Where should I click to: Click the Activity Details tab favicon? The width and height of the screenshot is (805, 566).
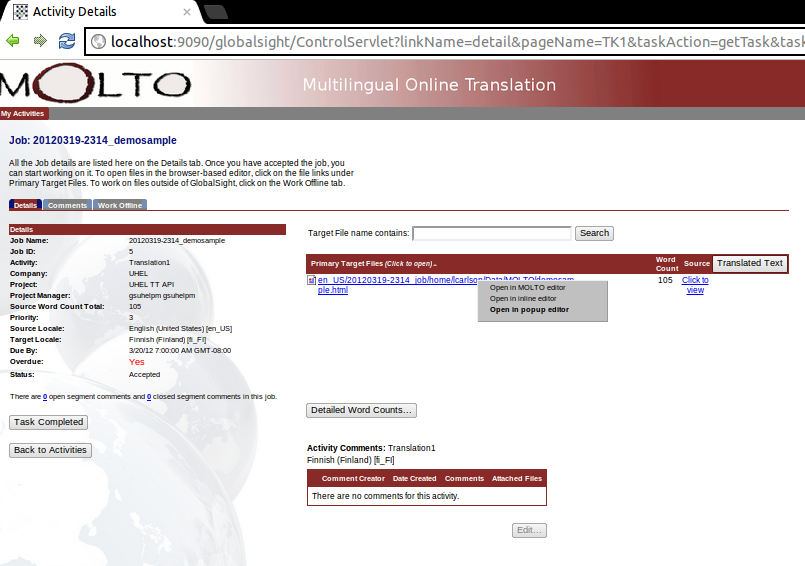(21, 11)
